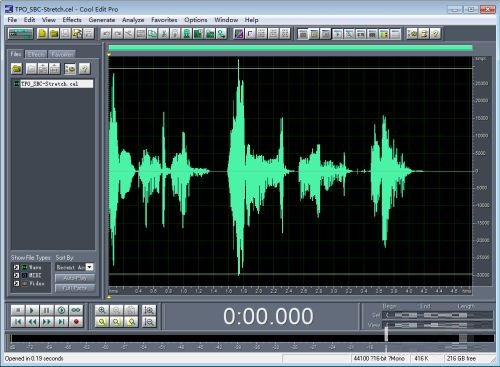Open the Favorites menu in the menu bar
500x367 pixels.
point(164,20)
